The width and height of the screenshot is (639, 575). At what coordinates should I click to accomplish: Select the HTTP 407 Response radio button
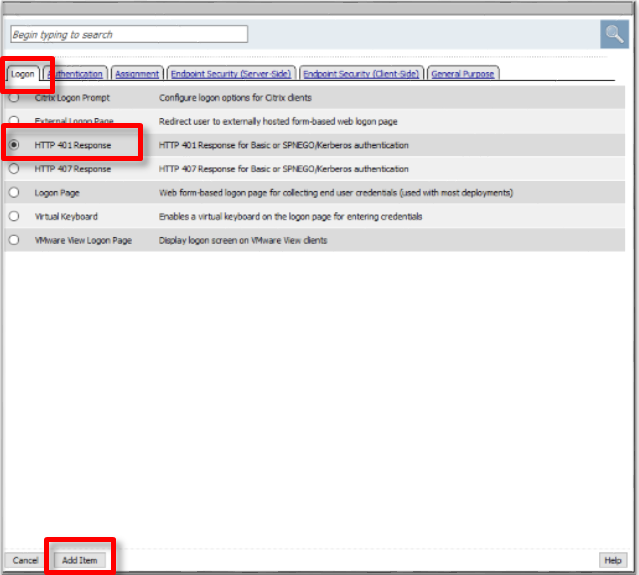pyautogui.click(x=14, y=168)
